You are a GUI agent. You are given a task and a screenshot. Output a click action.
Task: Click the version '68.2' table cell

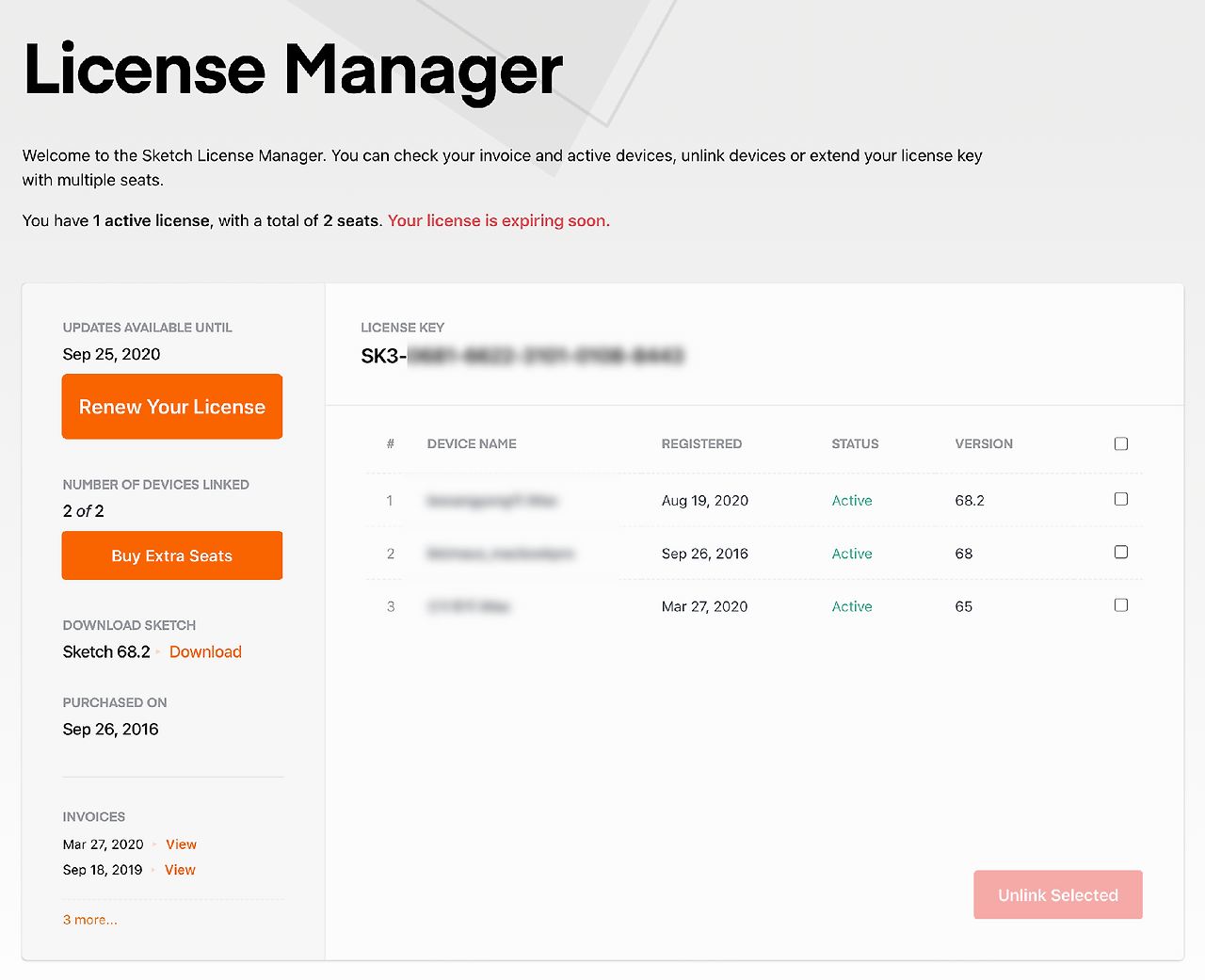970,501
